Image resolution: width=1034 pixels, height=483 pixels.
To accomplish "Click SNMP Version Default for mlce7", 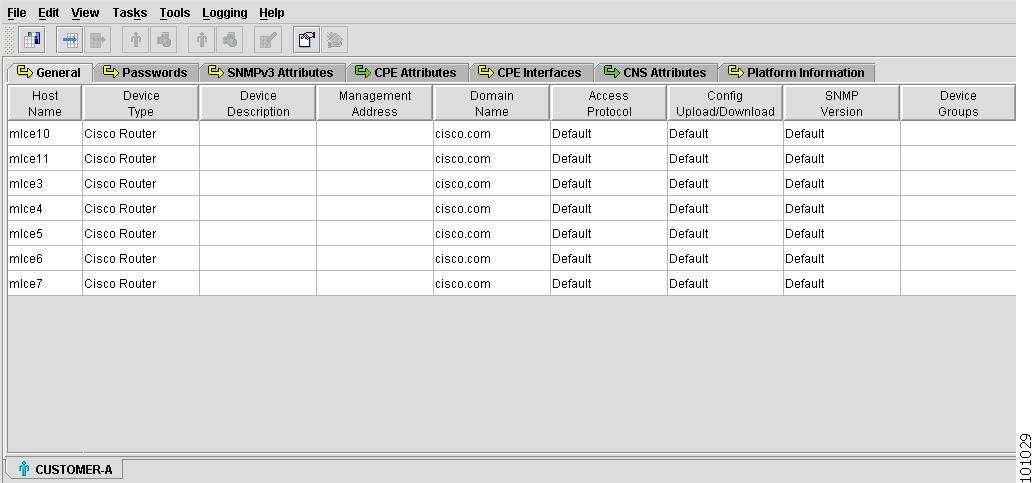I will [x=841, y=284].
